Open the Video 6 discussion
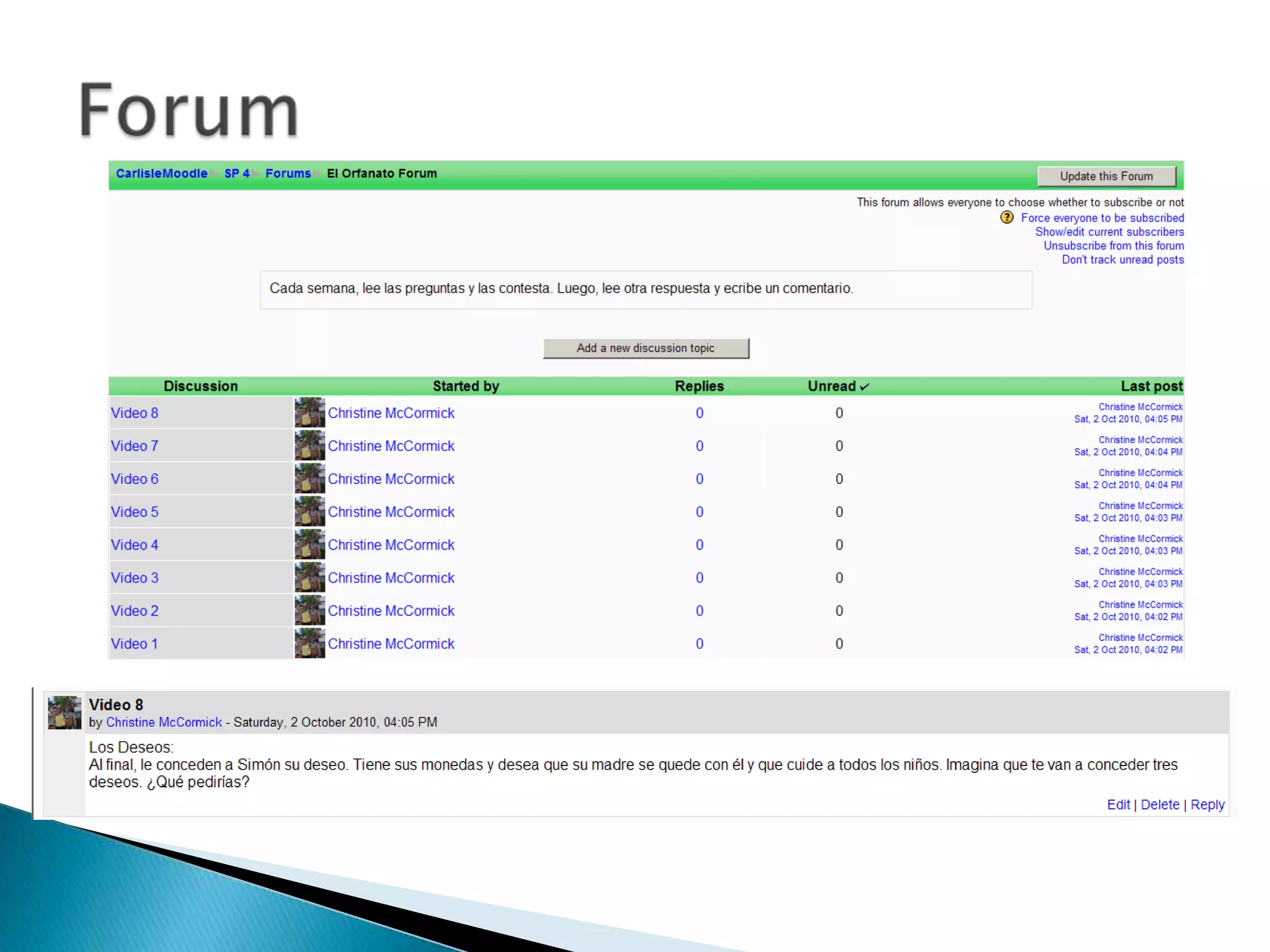1270x952 pixels. tap(135, 479)
